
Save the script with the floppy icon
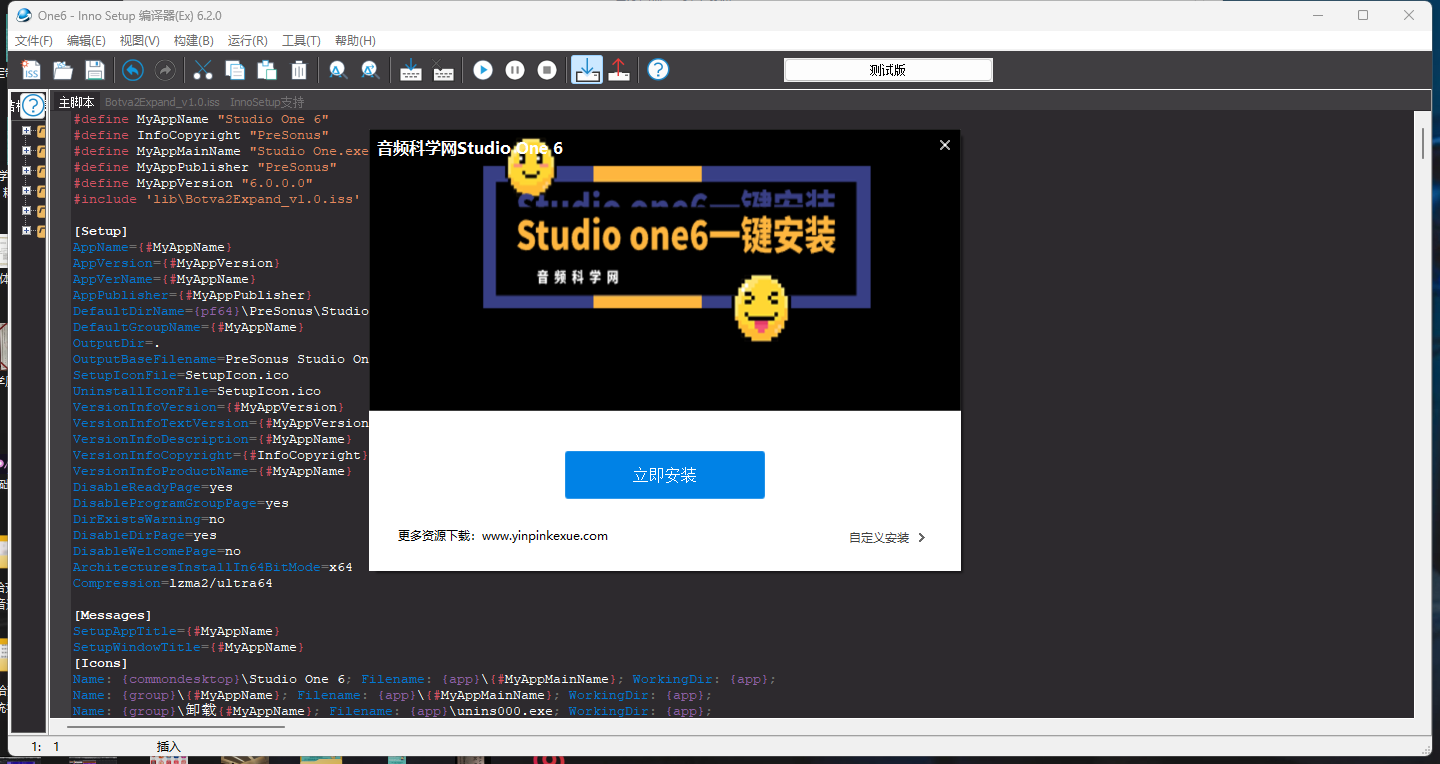pos(95,70)
